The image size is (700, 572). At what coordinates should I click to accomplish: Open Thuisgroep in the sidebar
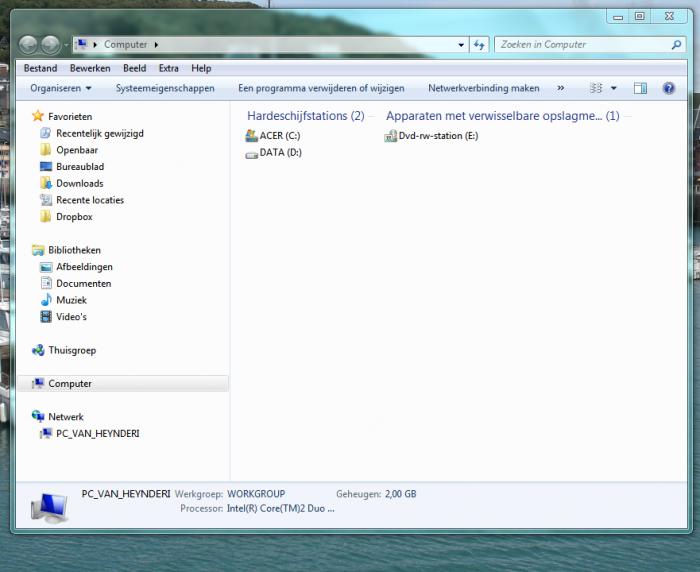coord(72,350)
